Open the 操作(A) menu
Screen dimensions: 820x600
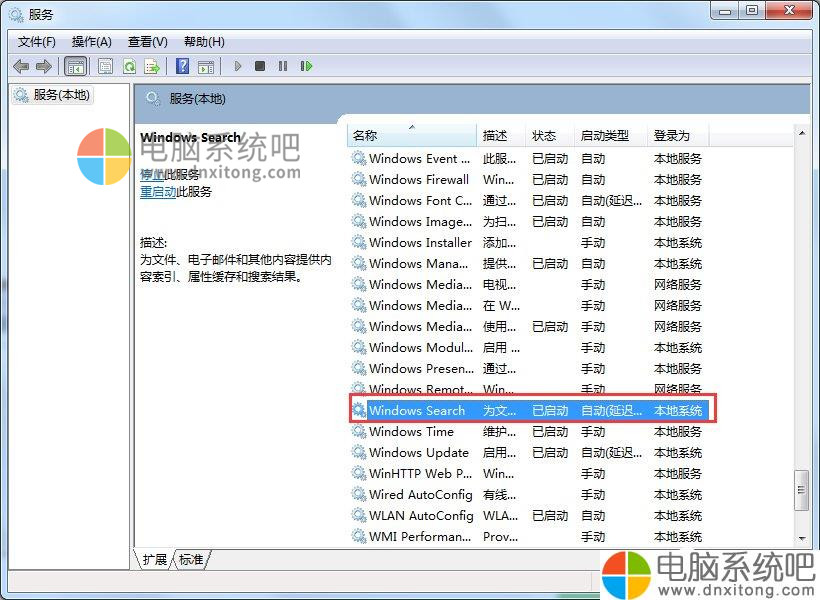92,42
